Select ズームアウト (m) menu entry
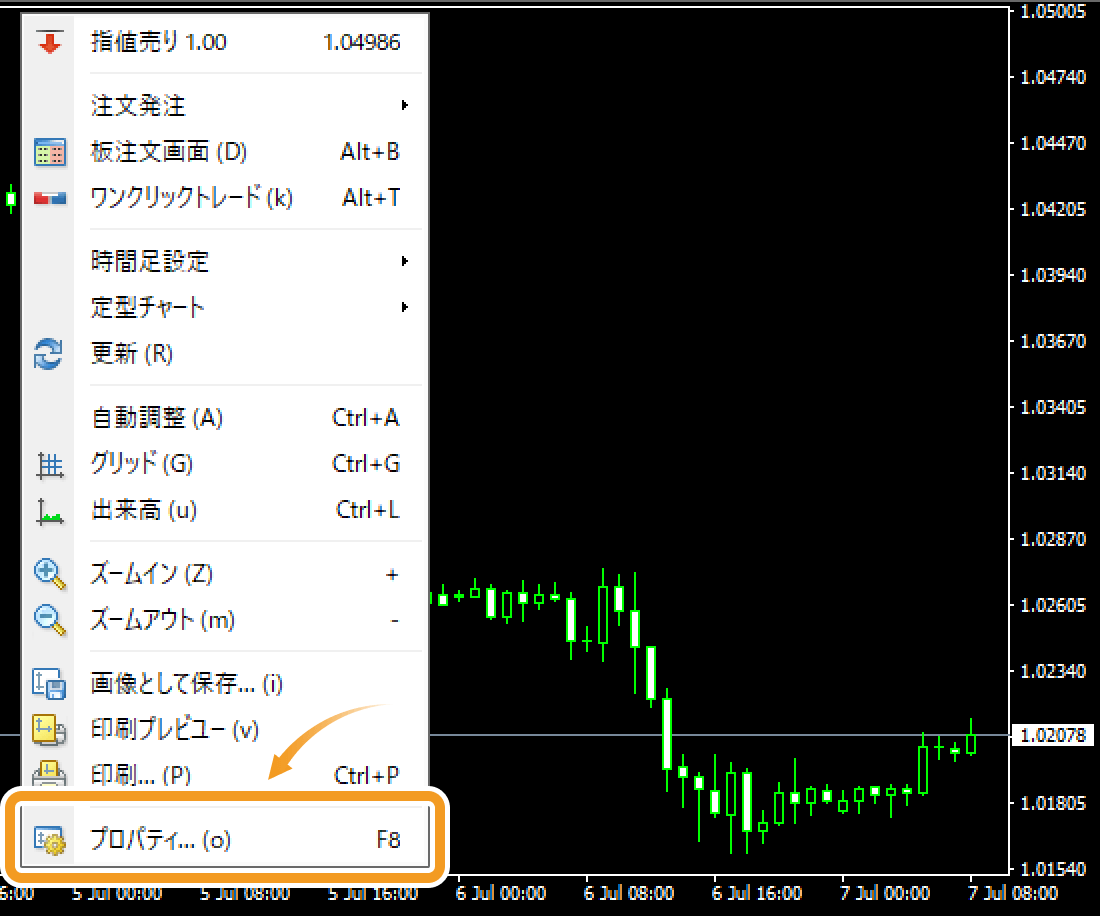The image size is (1100, 916). pyautogui.click(x=224, y=621)
